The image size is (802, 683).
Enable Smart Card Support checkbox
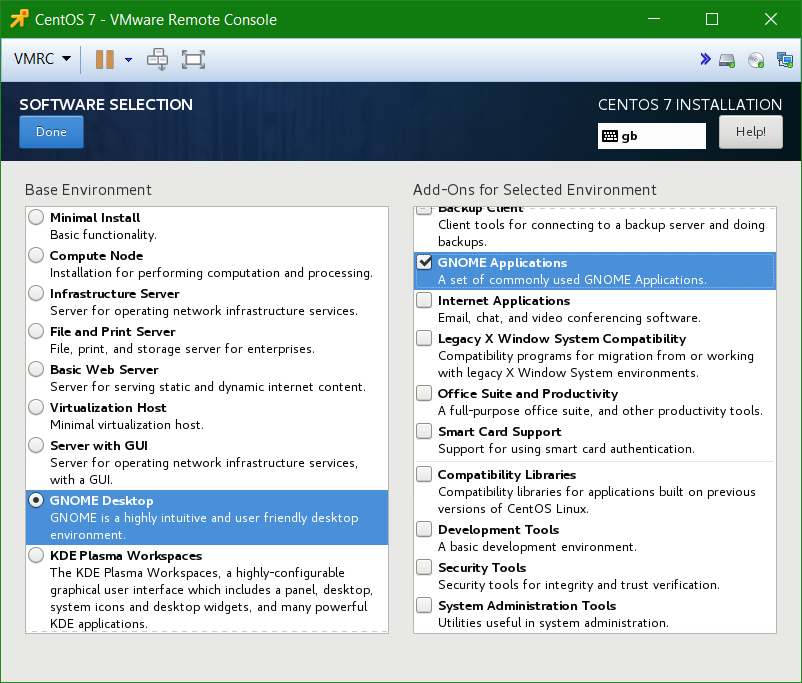424,431
